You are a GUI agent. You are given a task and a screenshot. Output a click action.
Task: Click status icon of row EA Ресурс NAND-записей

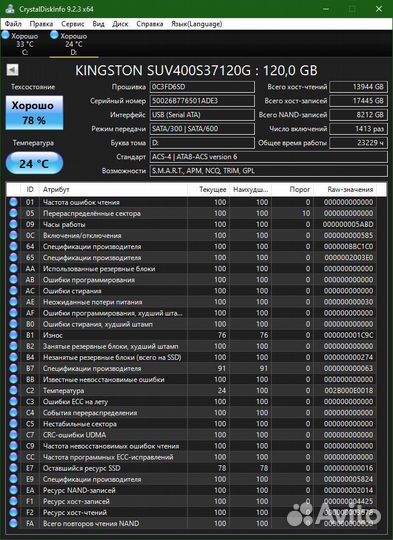point(13,490)
